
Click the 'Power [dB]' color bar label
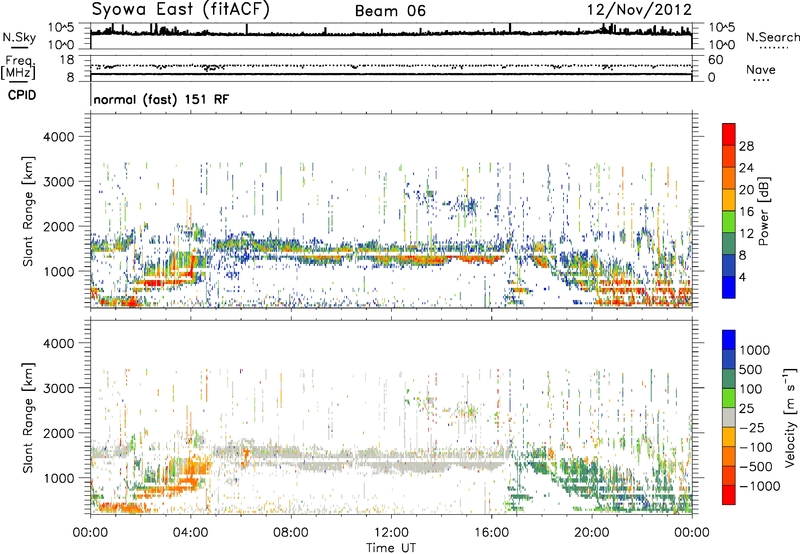(763, 211)
